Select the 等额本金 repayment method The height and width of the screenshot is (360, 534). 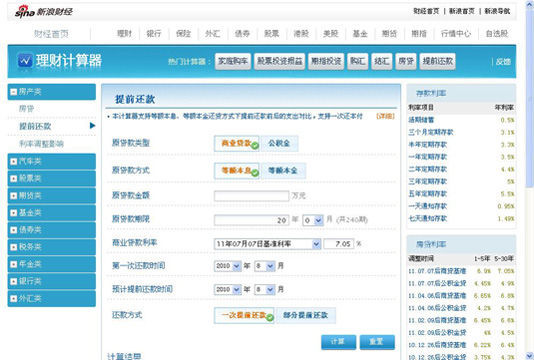(x=283, y=171)
